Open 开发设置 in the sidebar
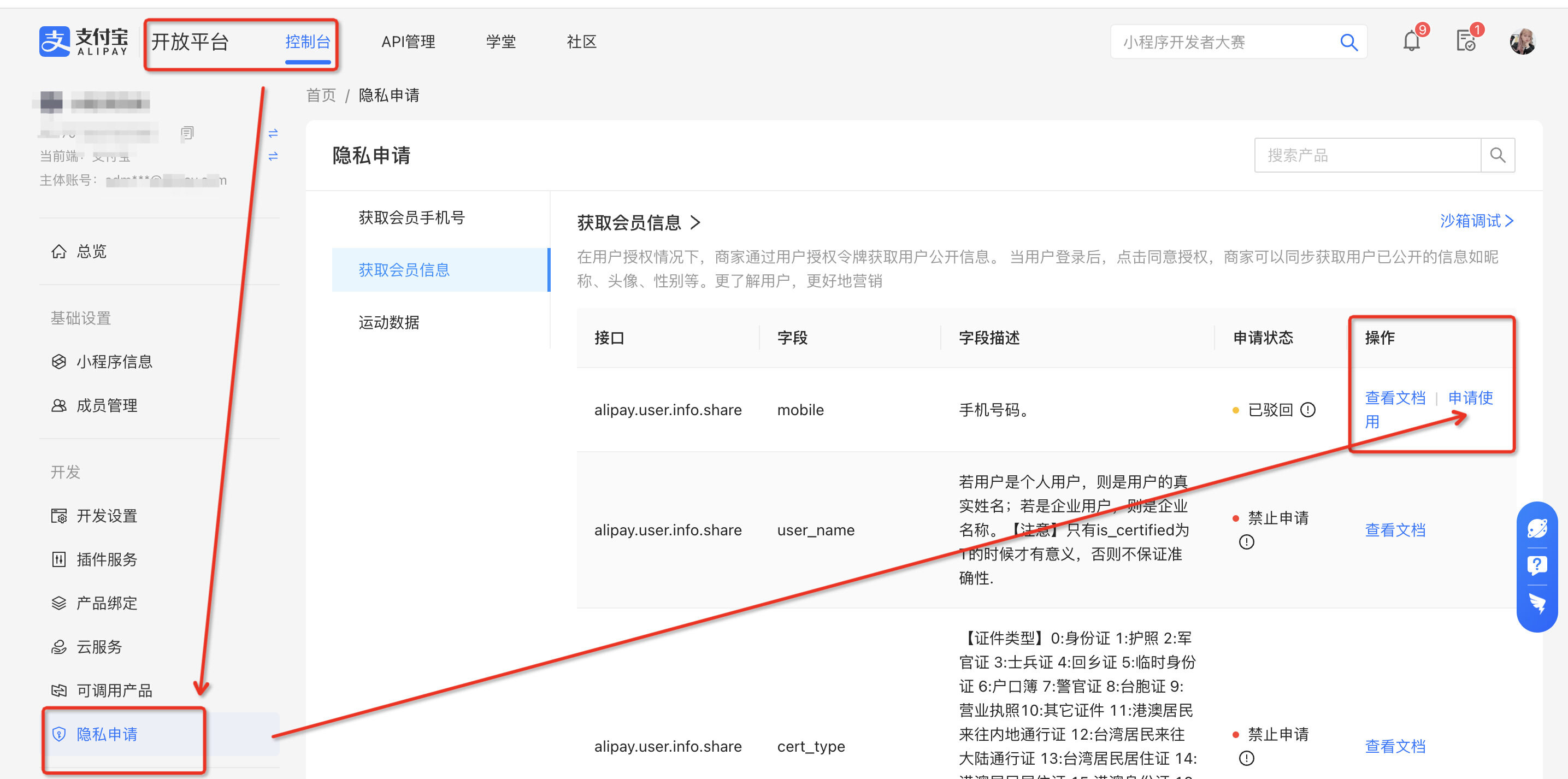Viewport: 1568px width, 779px height. (x=107, y=516)
